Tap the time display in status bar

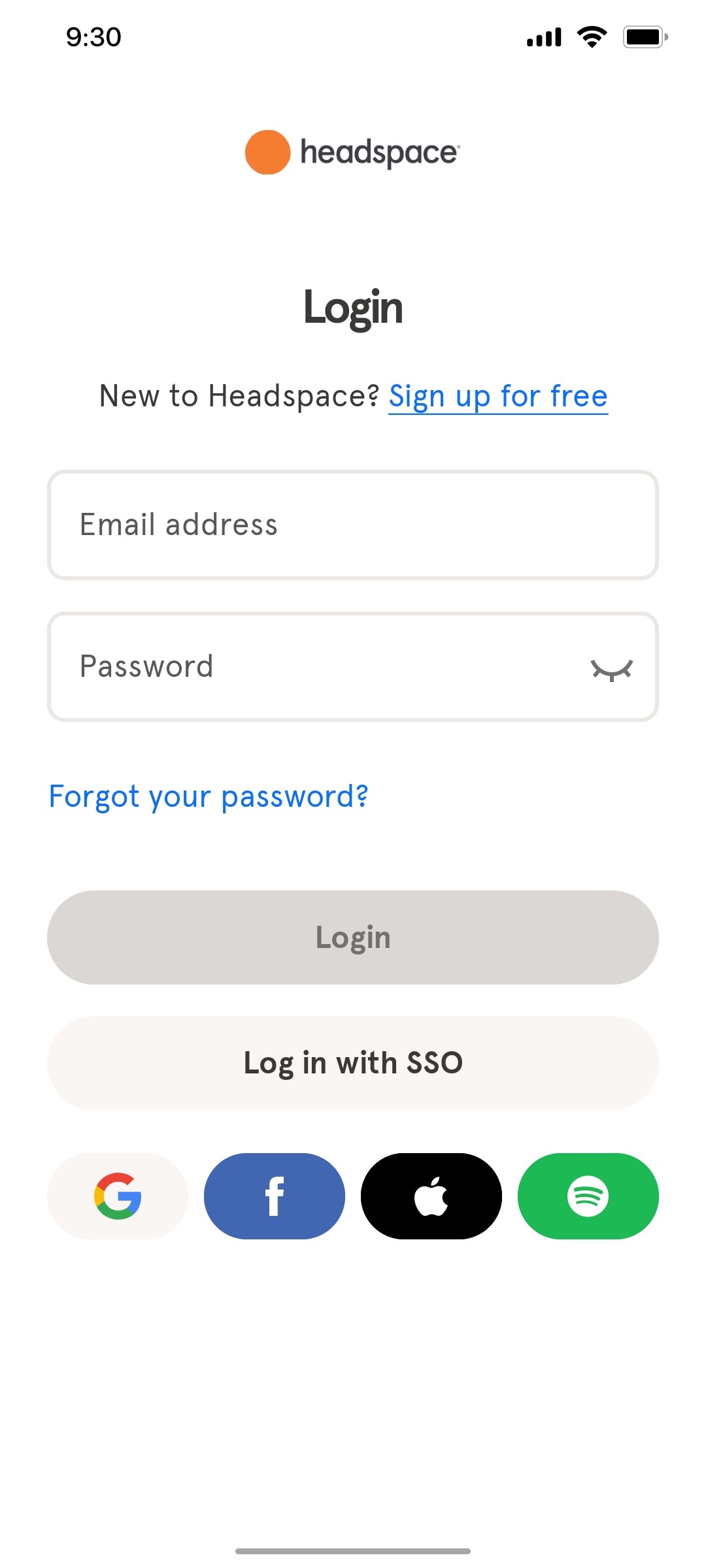coord(92,37)
